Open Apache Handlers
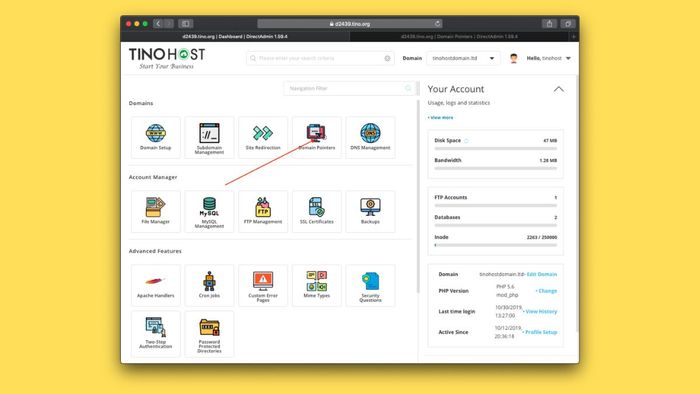Viewport: 700px width, 394px height. 155,286
